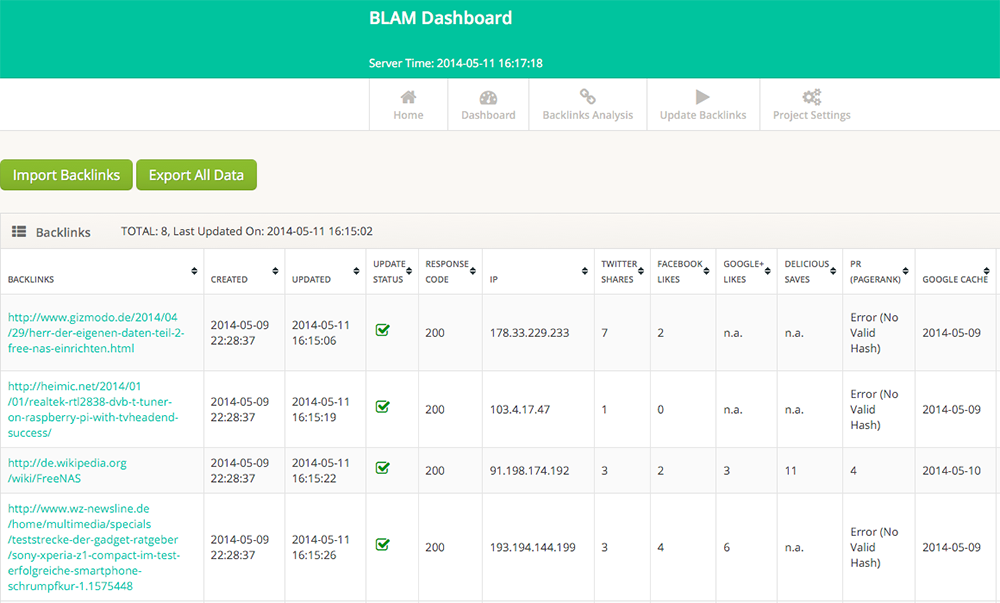The image size is (1000, 603).
Task: Sort by Update Status column arrows
Action: coord(409,271)
